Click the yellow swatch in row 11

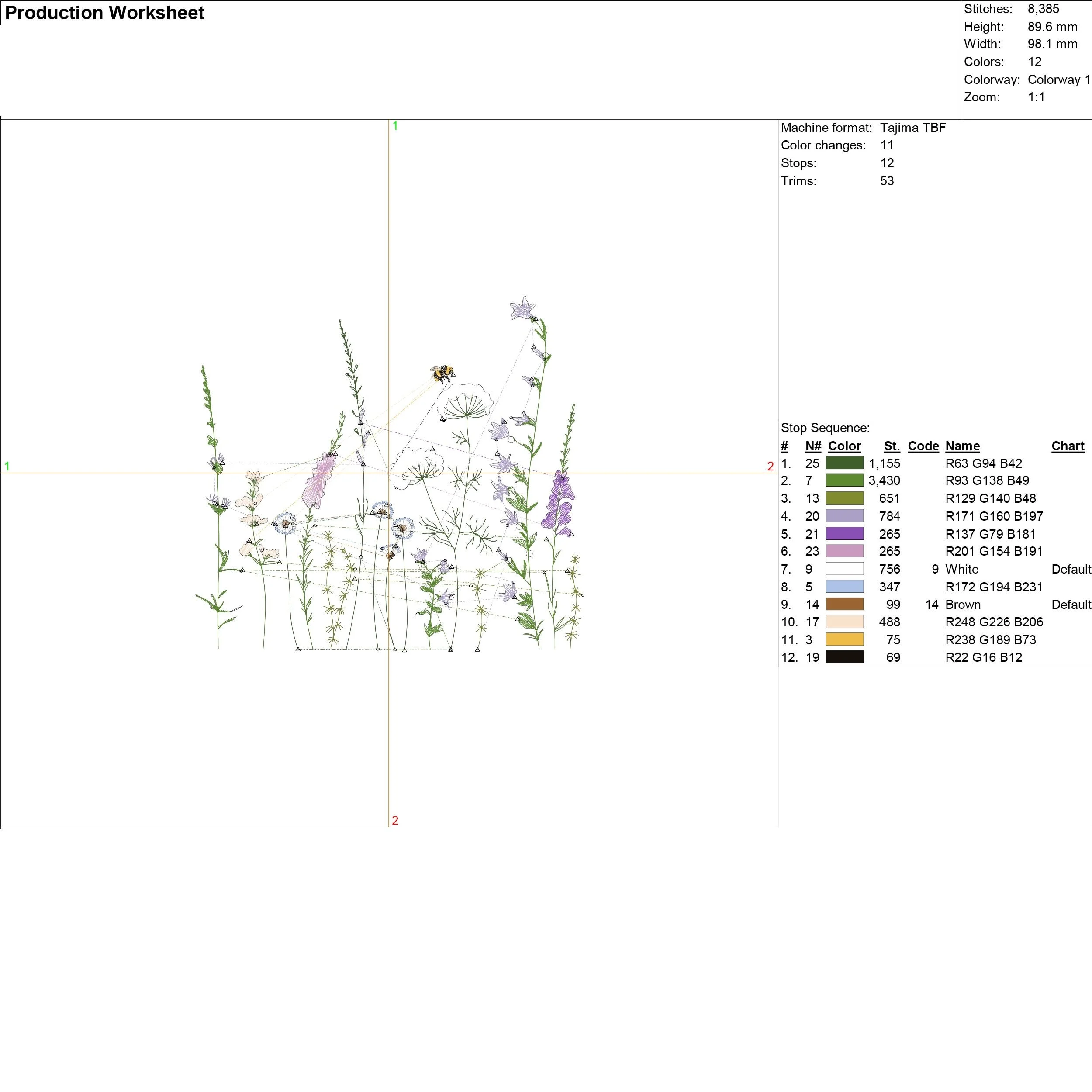tap(844, 639)
